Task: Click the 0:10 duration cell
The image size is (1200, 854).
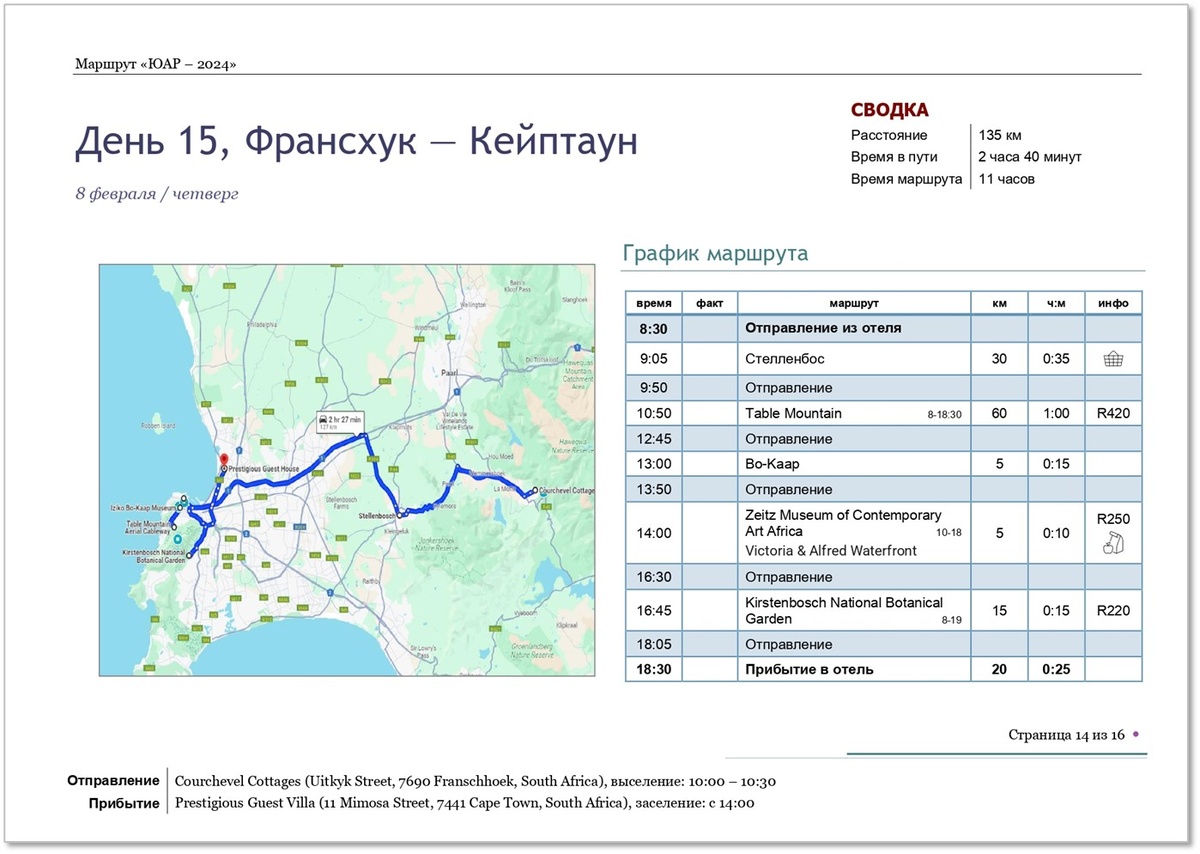Action: [1056, 533]
